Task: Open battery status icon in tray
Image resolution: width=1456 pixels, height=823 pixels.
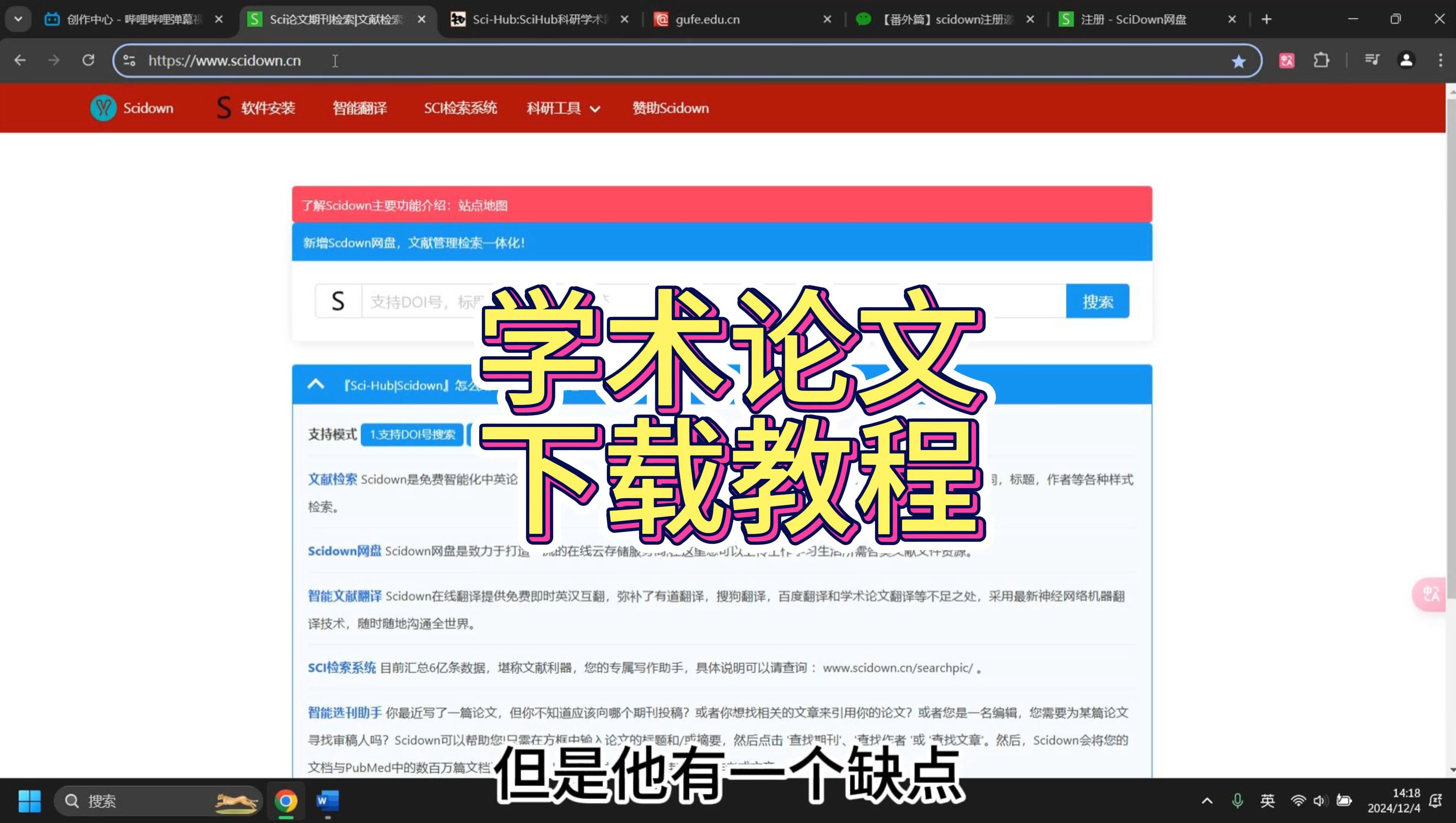Action: [x=1344, y=801]
